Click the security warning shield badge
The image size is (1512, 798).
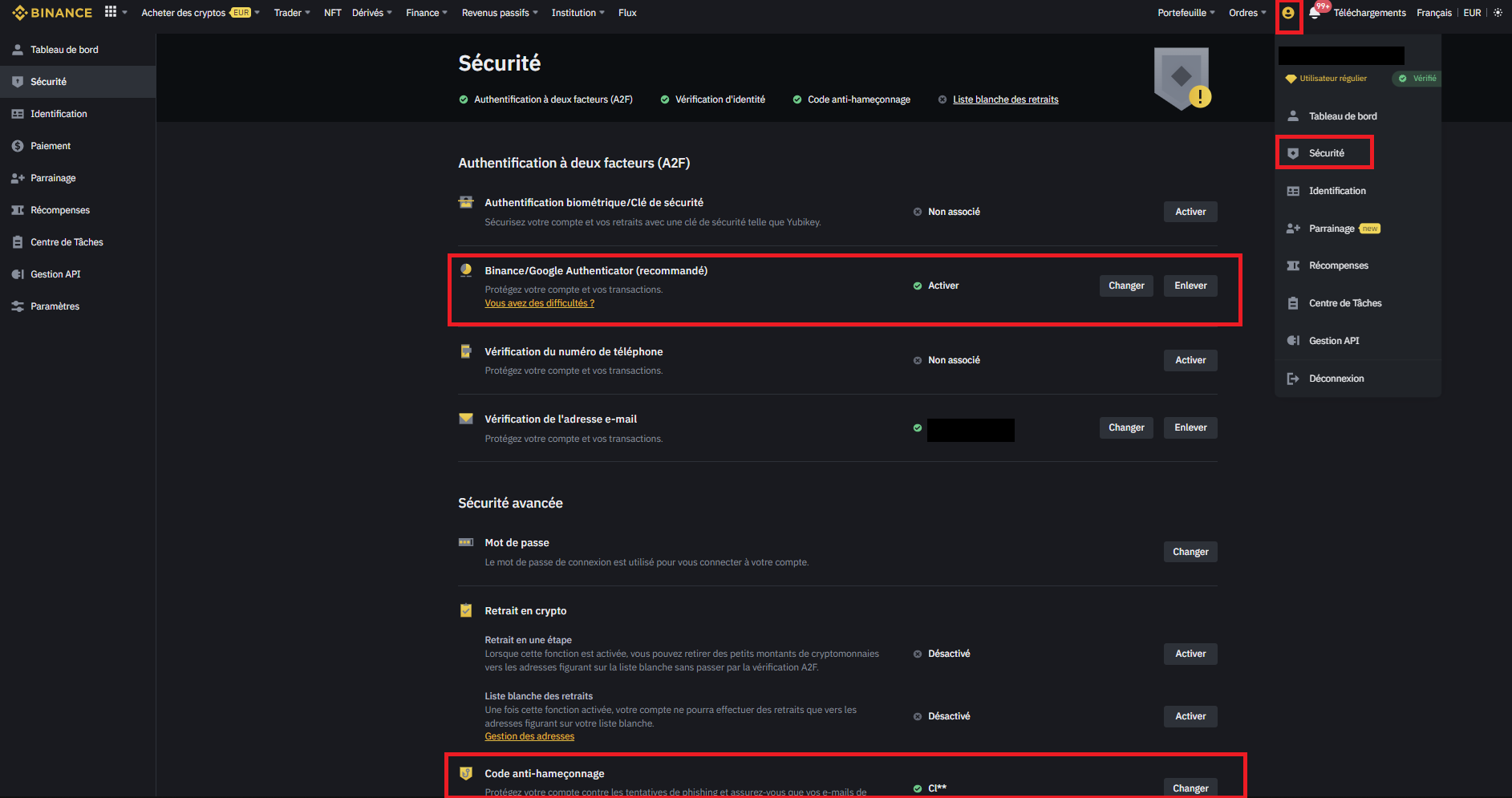tap(1182, 79)
